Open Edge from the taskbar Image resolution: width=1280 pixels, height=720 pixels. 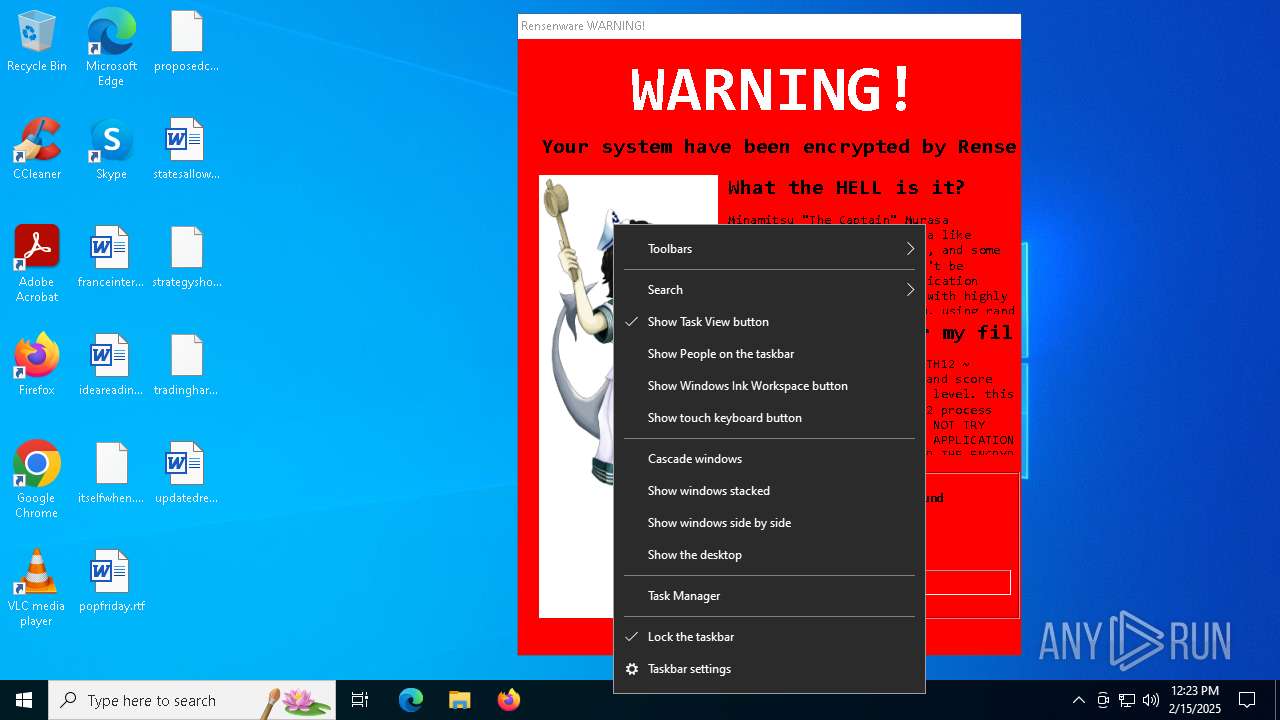(411, 700)
